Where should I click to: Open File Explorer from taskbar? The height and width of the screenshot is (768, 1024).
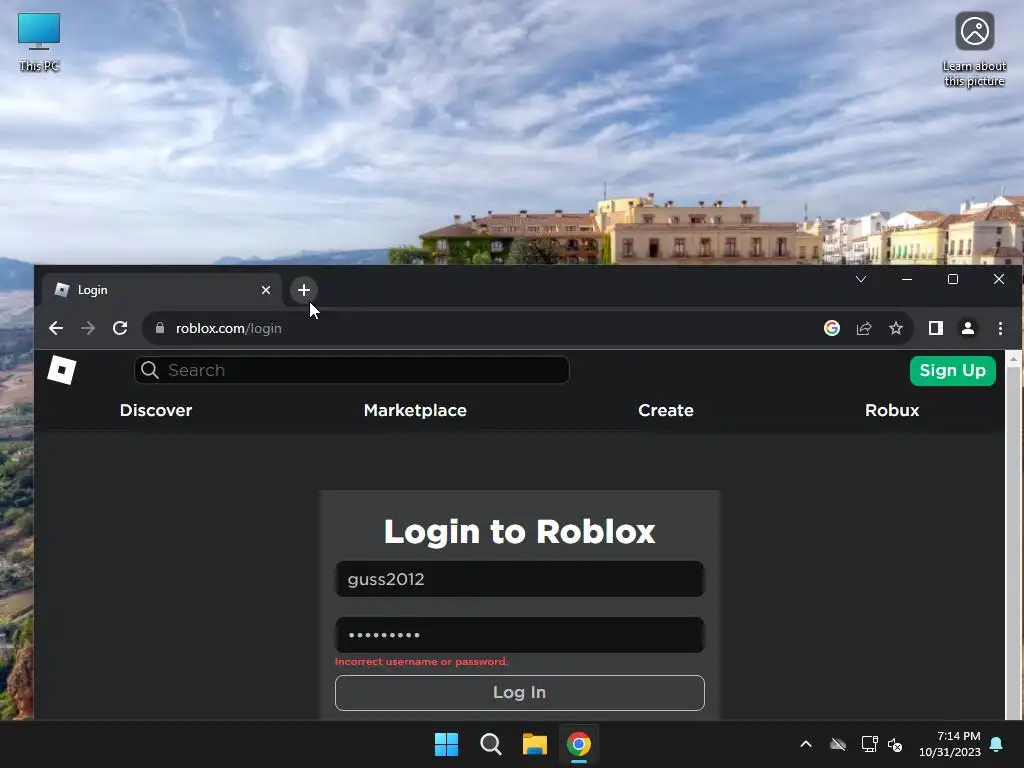[x=535, y=744]
